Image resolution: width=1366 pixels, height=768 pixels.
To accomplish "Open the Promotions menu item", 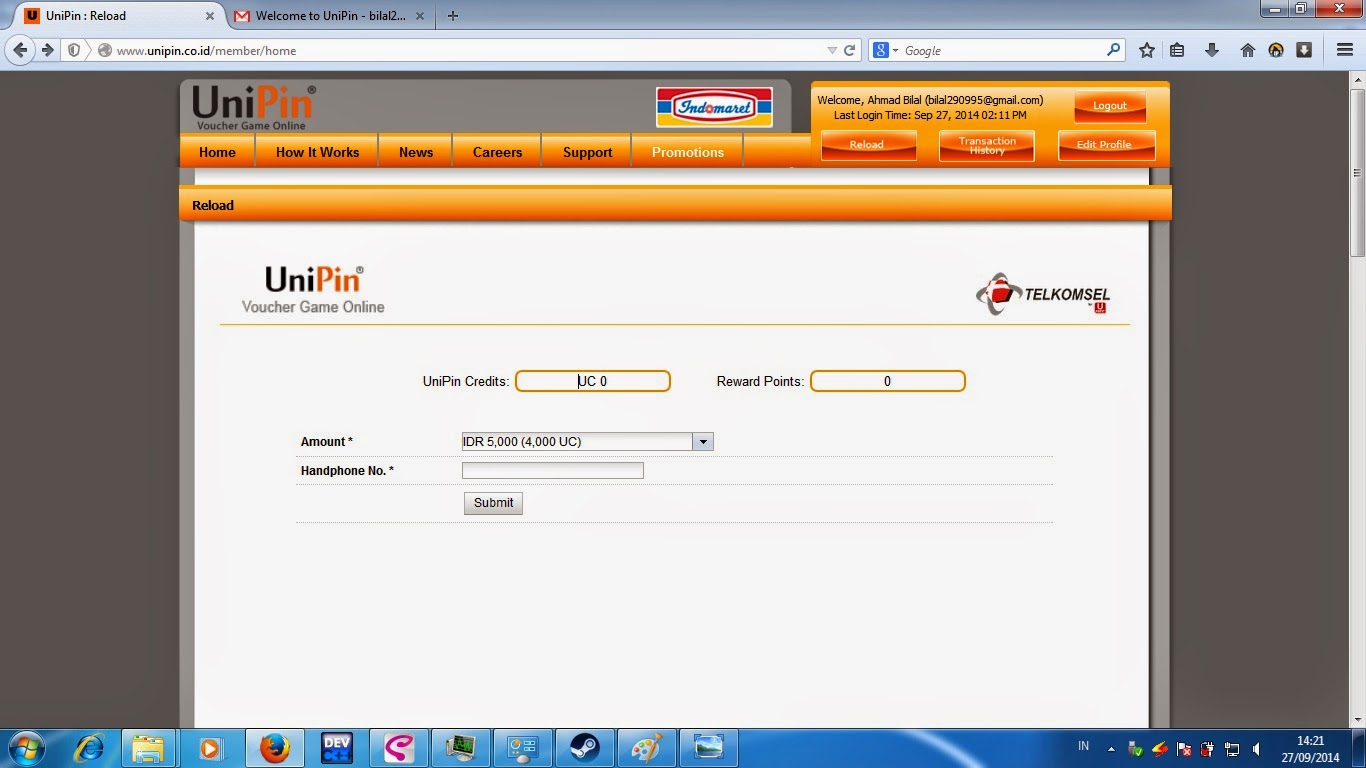I will click(x=688, y=152).
